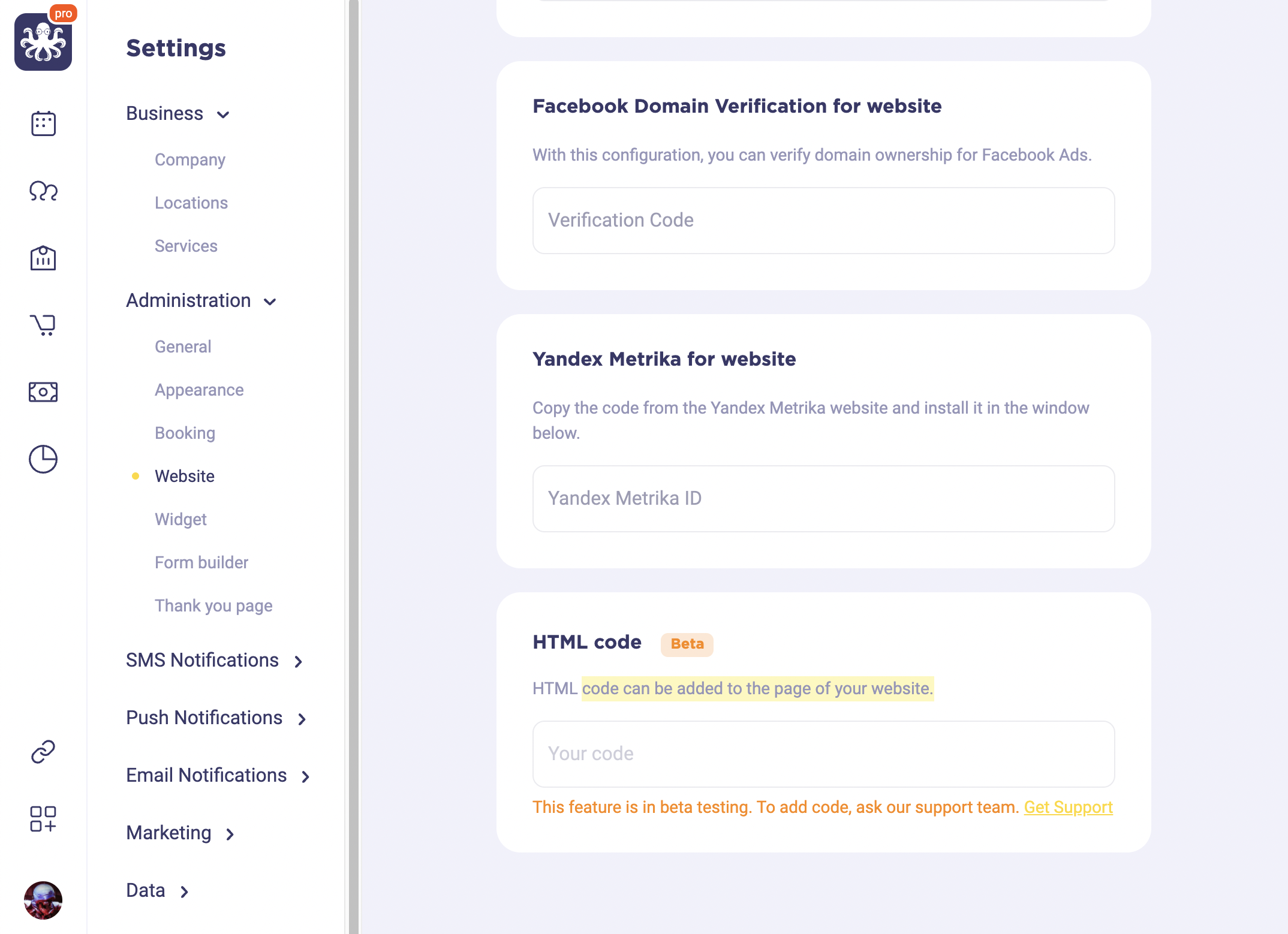
Task: Collapse the Business section
Action: [x=178, y=114]
